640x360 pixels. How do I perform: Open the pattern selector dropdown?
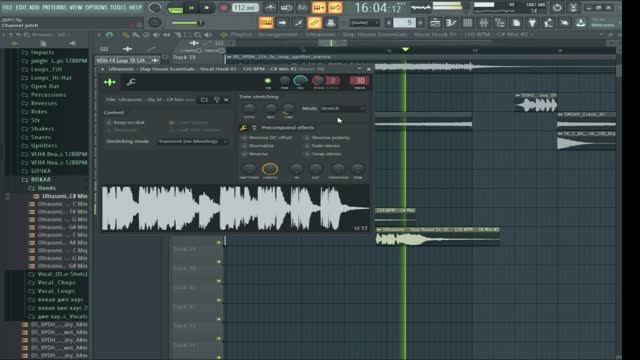[364, 23]
